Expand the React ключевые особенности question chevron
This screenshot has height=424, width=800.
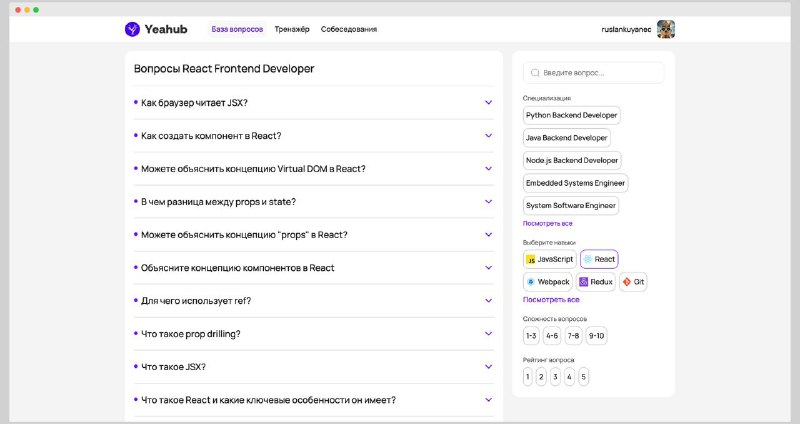tap(488, 400)
